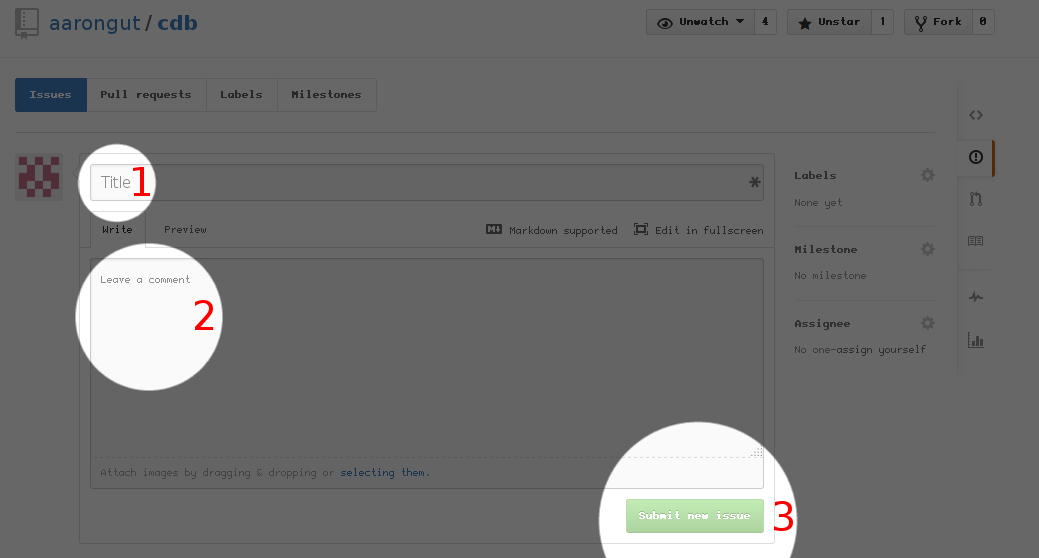Go to the Milestones navigation tab
Screen dimensions: 1039x558
tap(326, 95)
